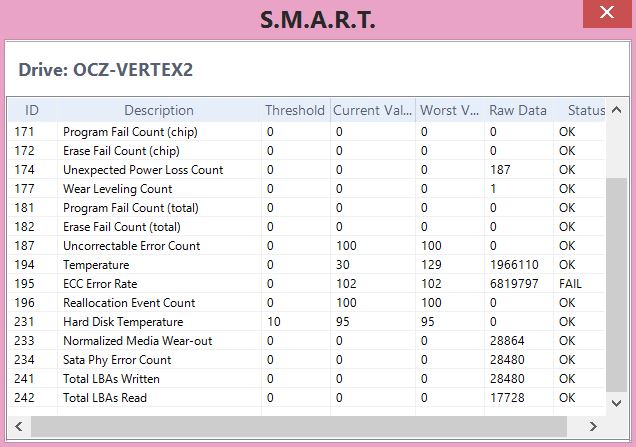The width and height of the screenshot is (636, 447).
Task: Click threshold value 10
Action: (x=273, y=322)
